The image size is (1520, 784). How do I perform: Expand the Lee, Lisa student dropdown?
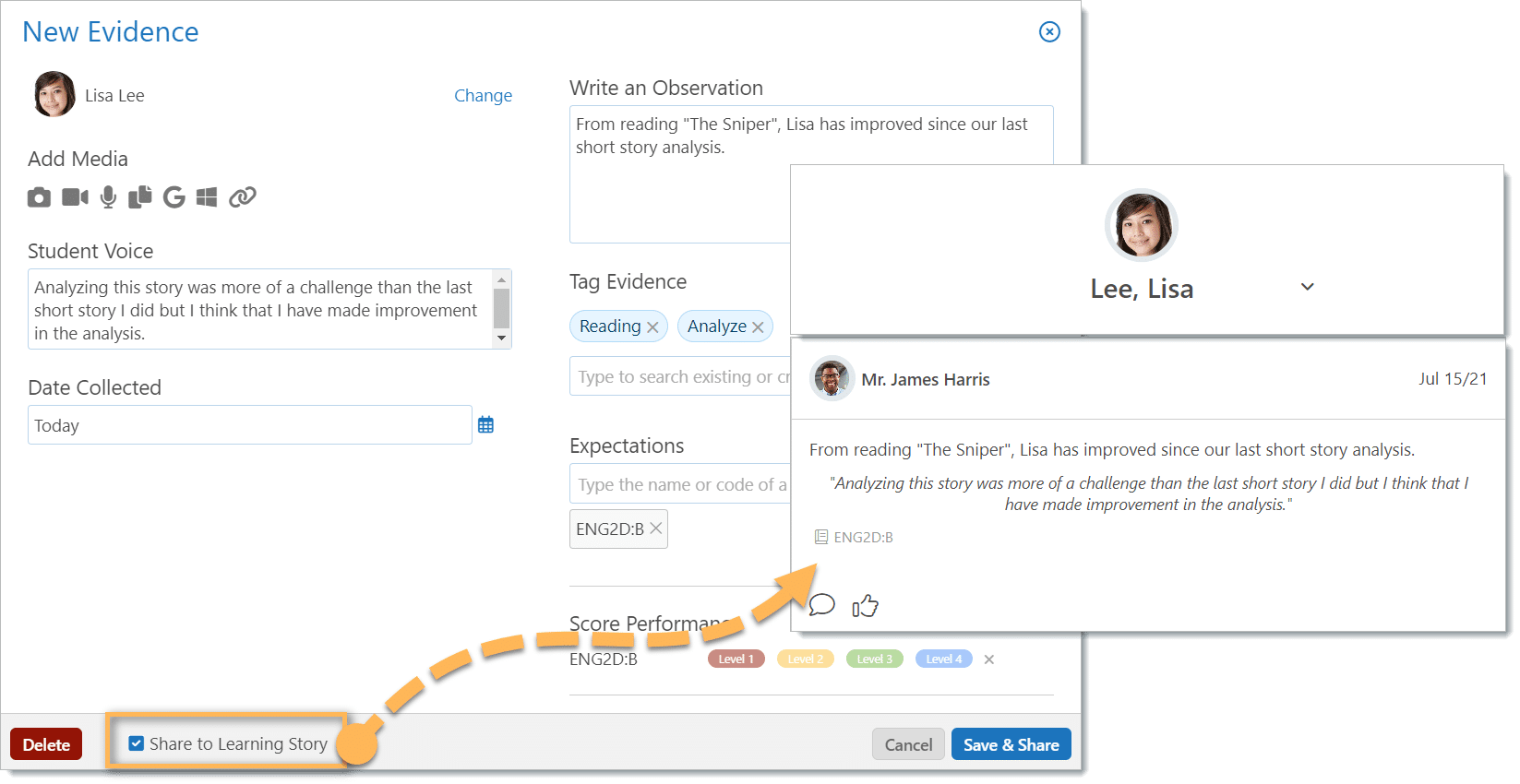pos(1307,287)
